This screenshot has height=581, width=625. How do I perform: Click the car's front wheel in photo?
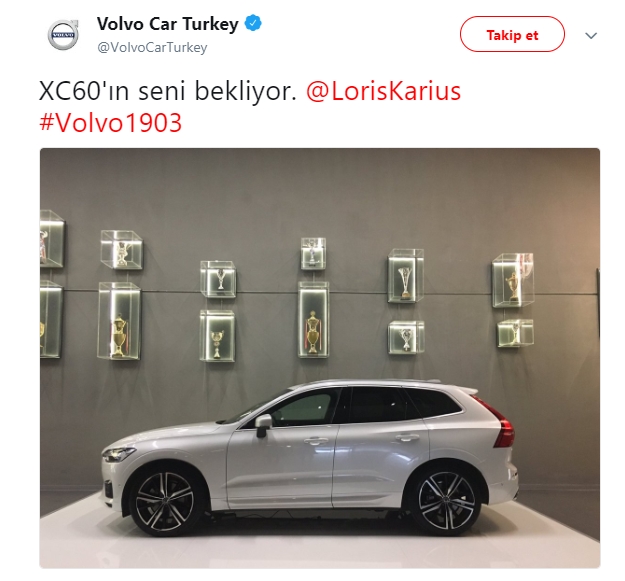[x=165, y=502]
